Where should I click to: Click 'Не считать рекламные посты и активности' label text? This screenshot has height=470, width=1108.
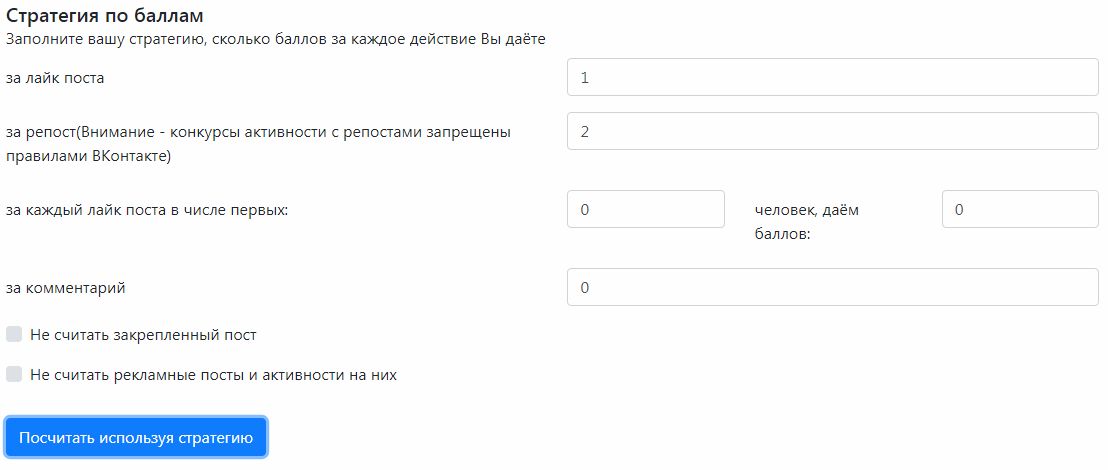(213, 375)
